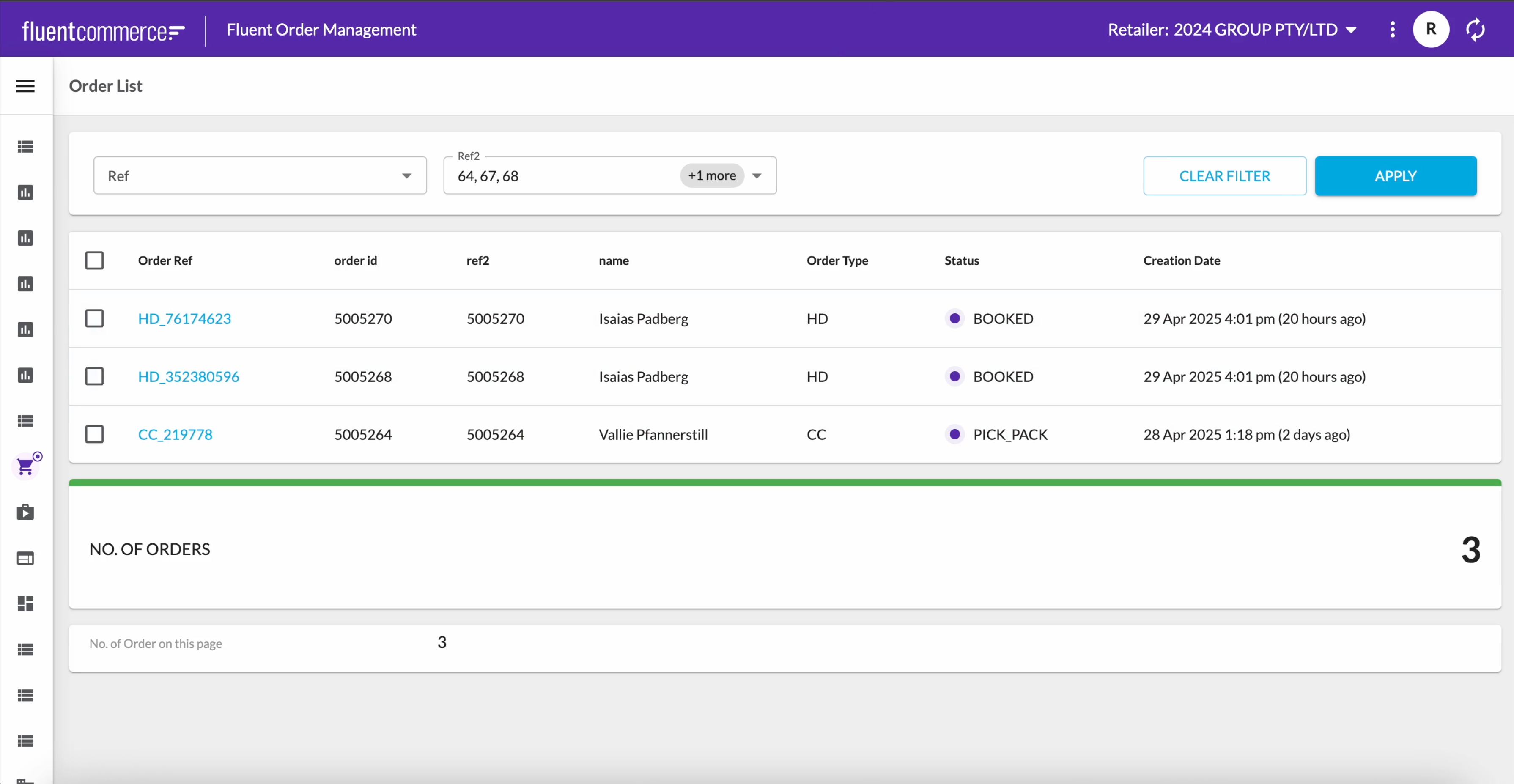The height and width of the screenshot is (784, 1514).
Task: Open the three-dot options menu
Action: pos(1392,29)
